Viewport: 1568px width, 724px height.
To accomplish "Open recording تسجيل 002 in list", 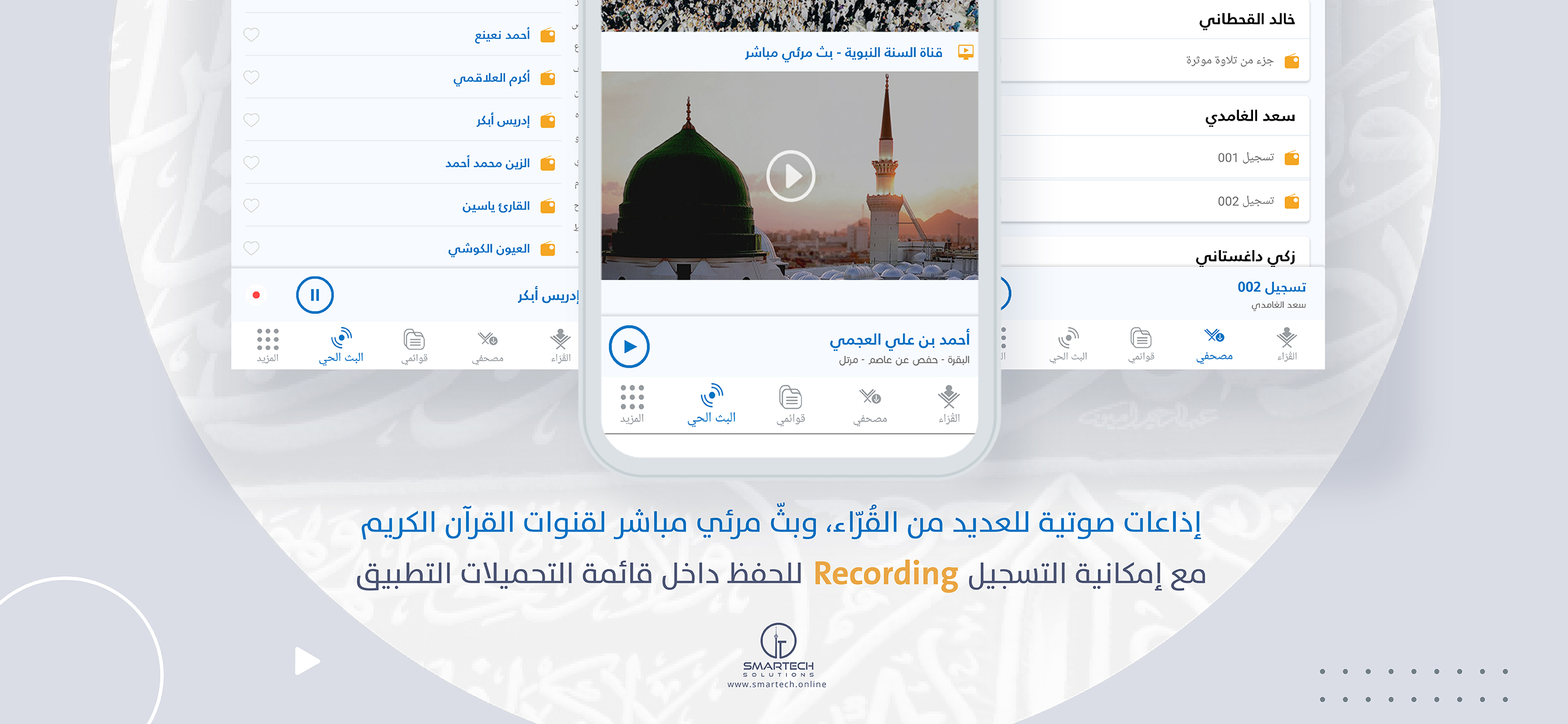I will coord(1245,201).
